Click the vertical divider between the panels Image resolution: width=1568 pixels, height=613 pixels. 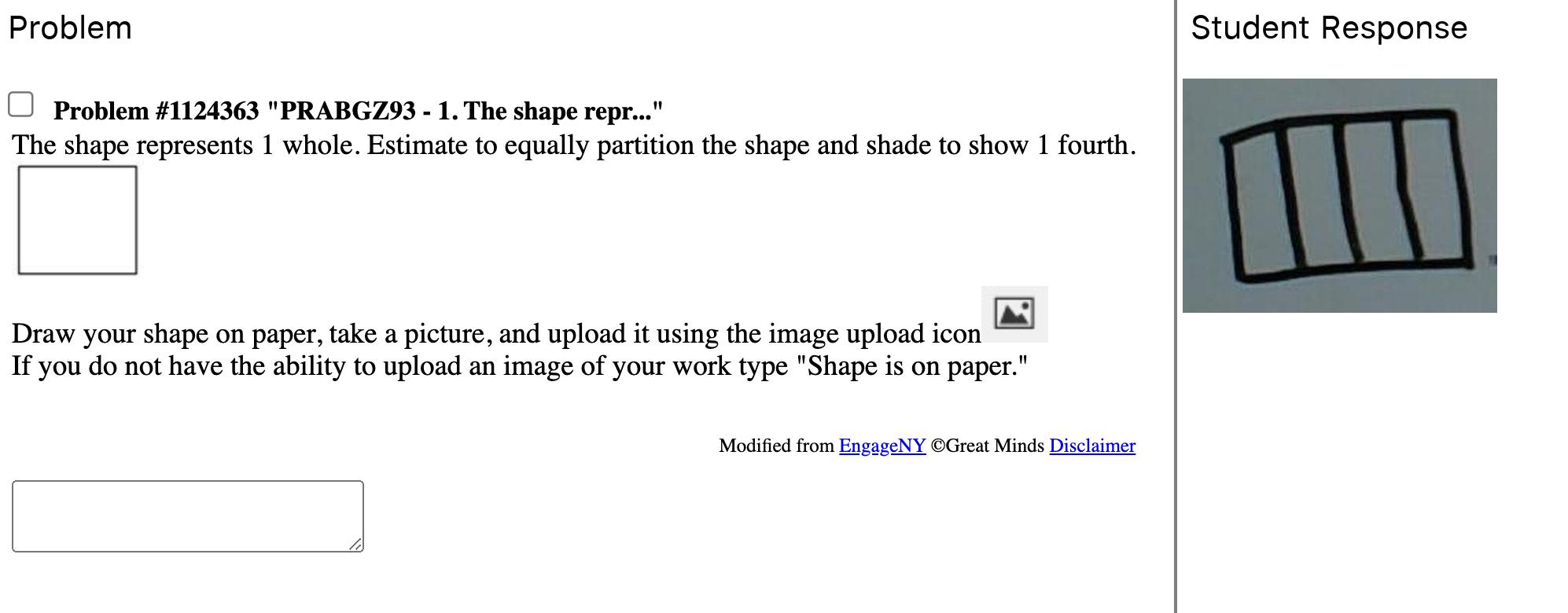pos(1176,306)
